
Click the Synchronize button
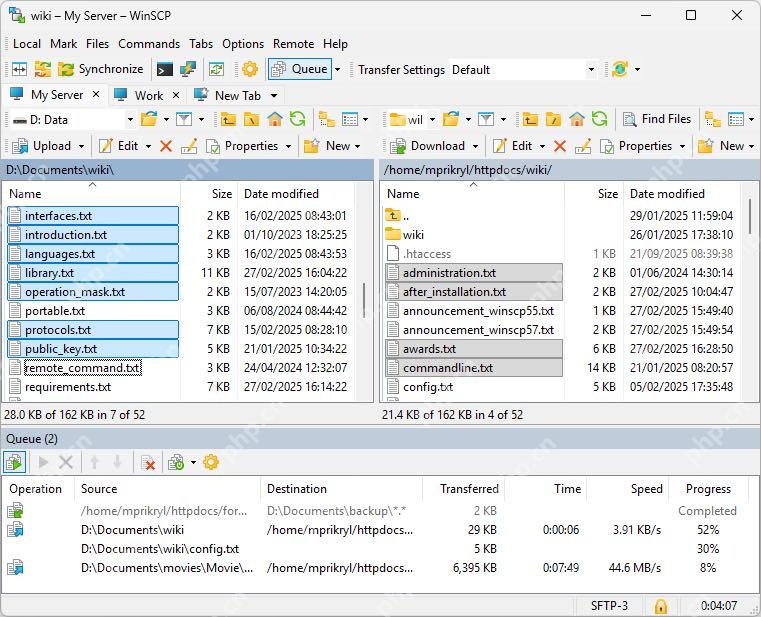[x=100, y=69]
